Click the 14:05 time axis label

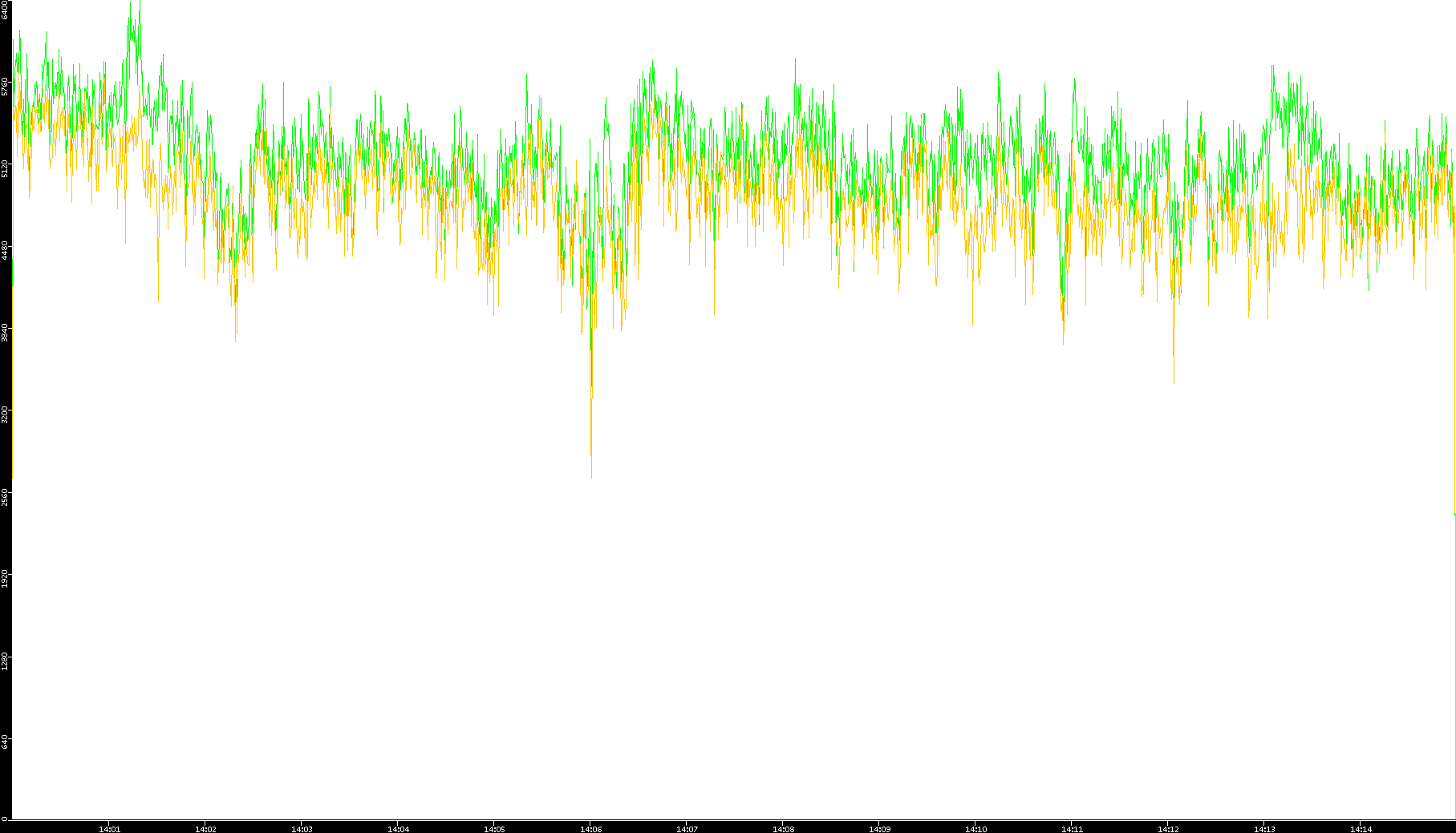(x=494, y=828)
